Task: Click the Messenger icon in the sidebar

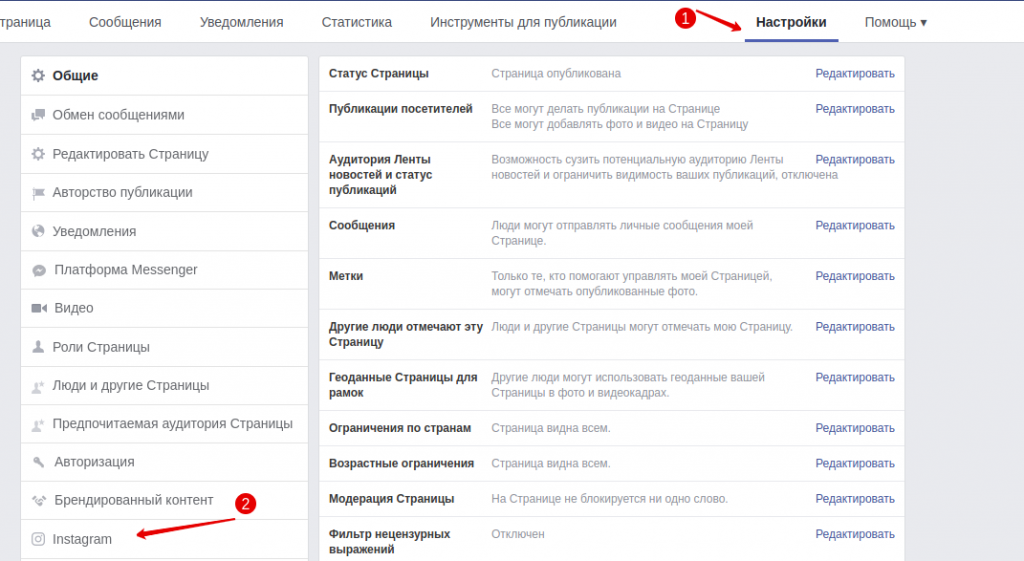Action: pyautogui.click(x=39, y=270)
